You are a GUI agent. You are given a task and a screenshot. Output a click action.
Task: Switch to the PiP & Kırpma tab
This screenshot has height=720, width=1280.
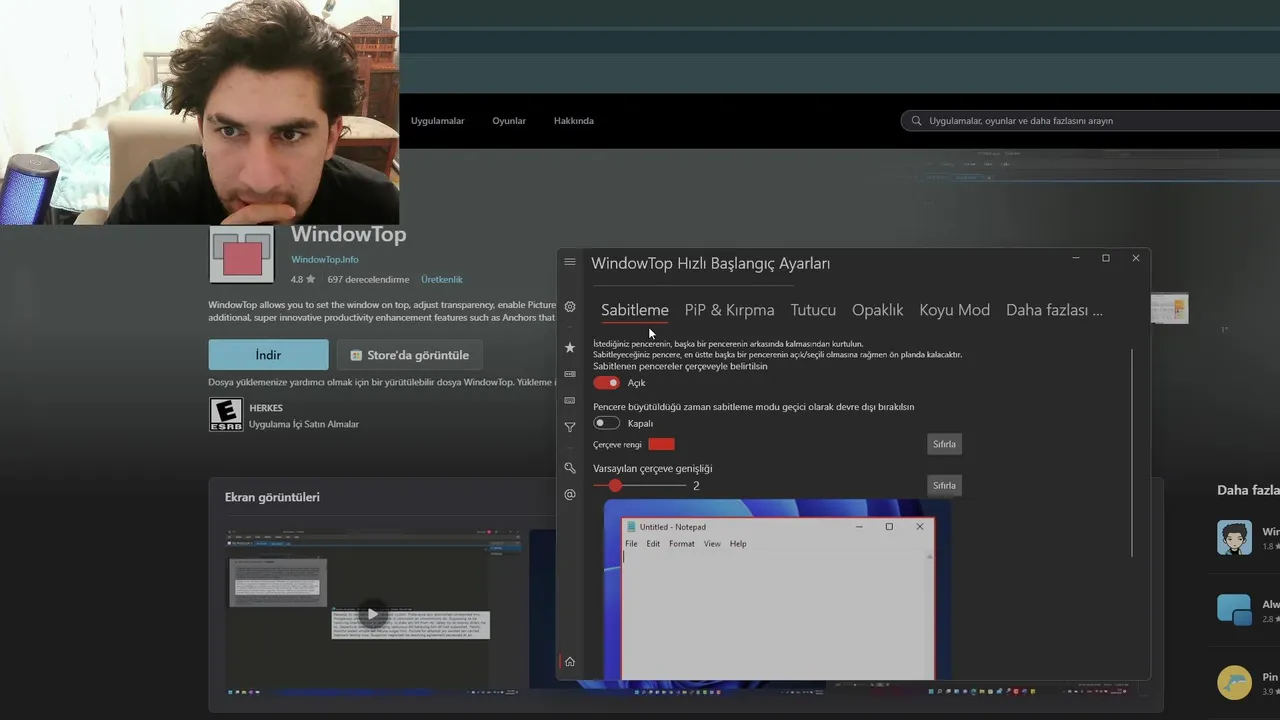coord(730,310)
